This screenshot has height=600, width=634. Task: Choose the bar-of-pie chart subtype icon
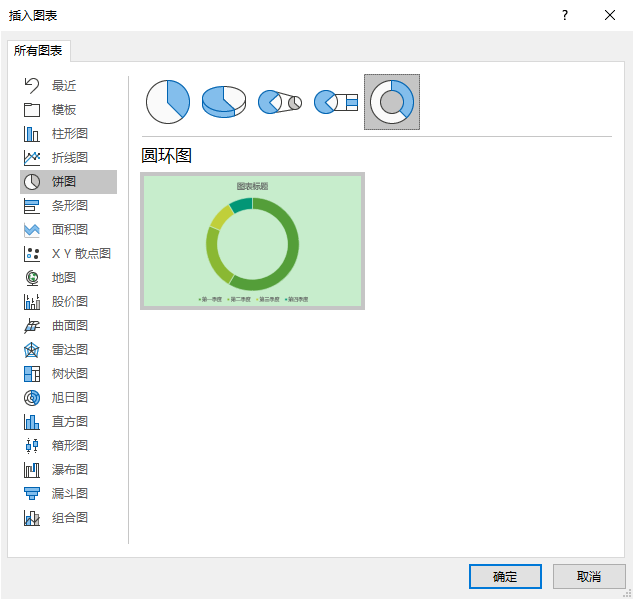336,102
